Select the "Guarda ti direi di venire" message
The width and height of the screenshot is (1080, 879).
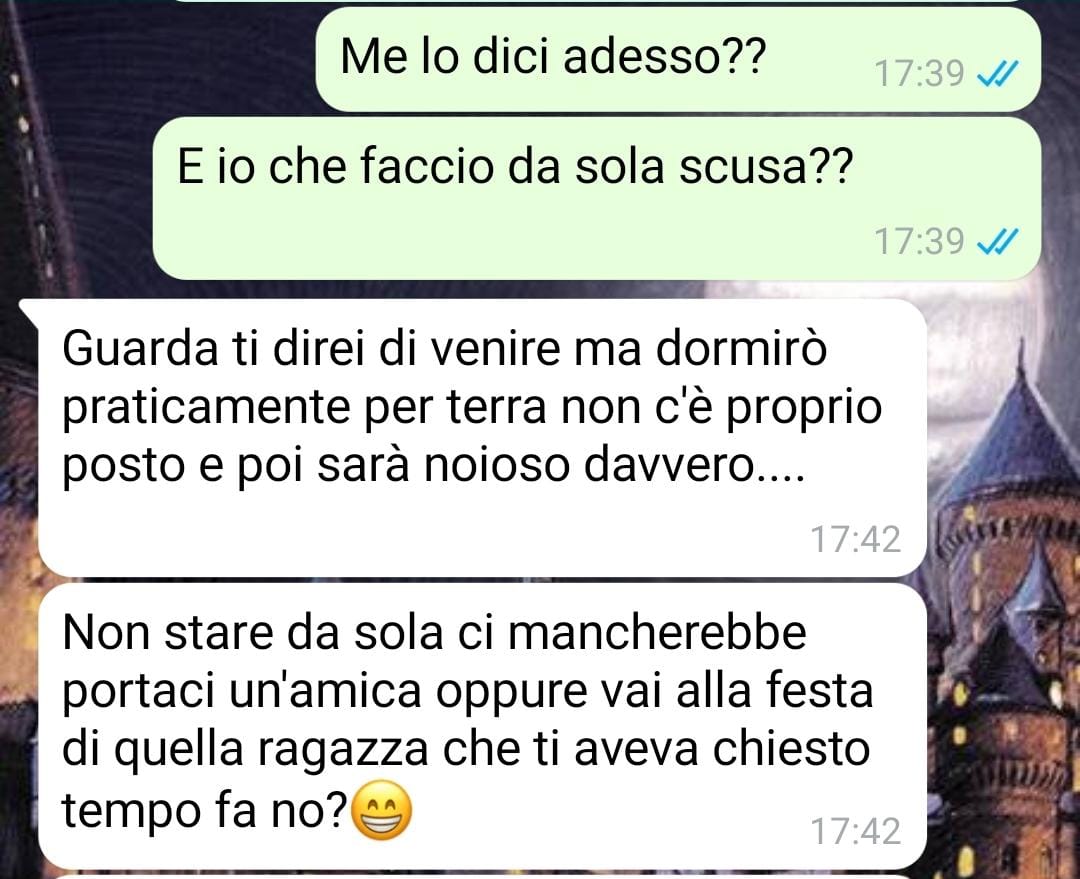coord(482,438)
